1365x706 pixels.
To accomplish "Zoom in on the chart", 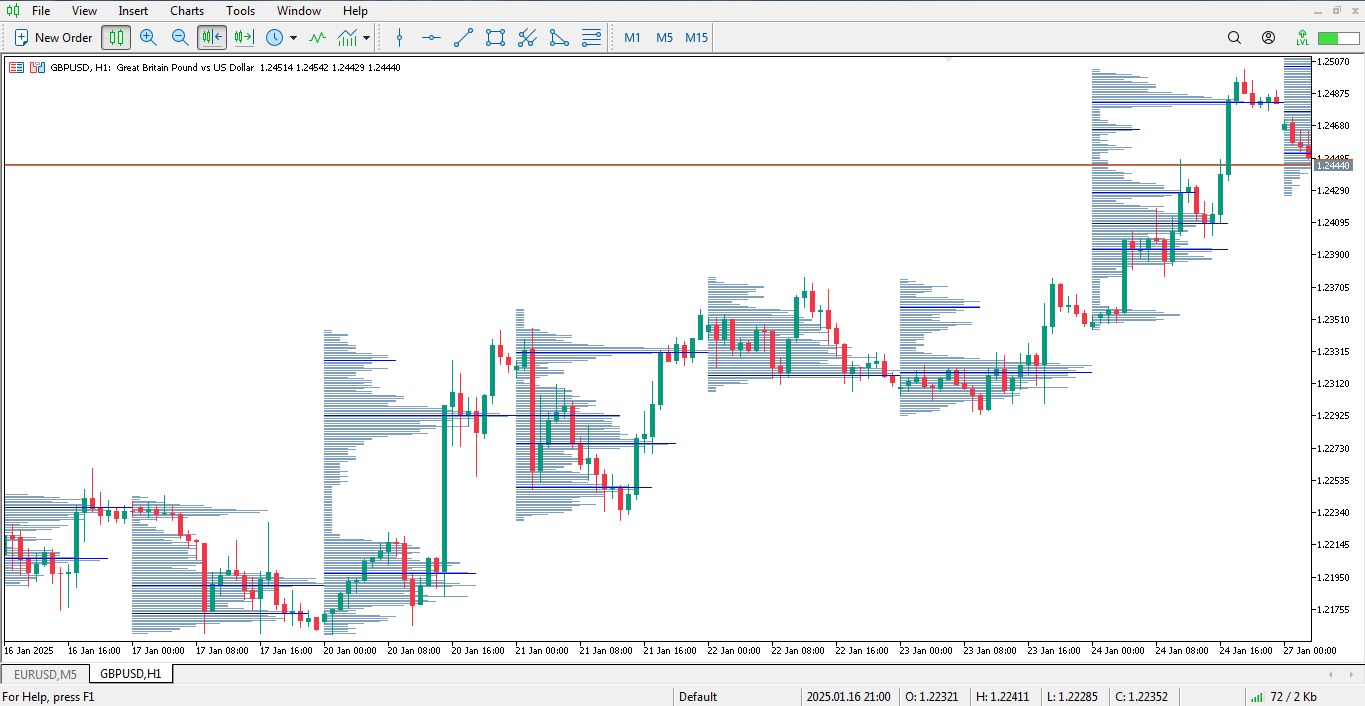I will (148, 38).
